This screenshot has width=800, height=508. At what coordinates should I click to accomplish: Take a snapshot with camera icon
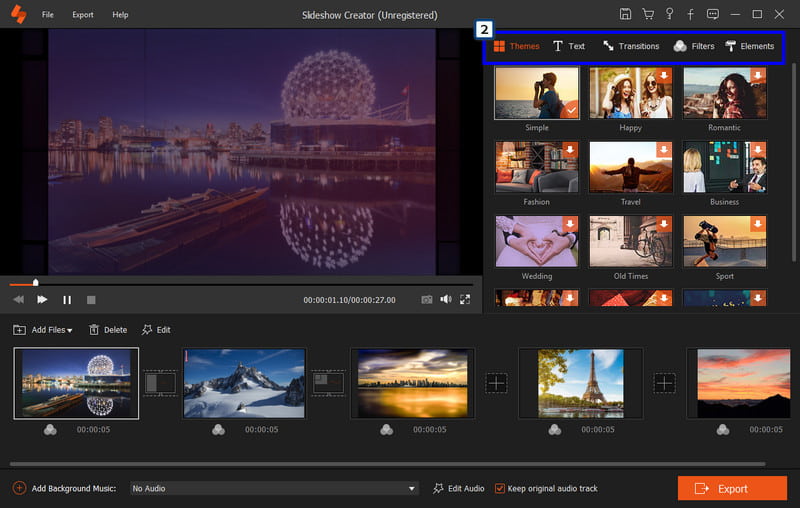click(x=427, y=299)
